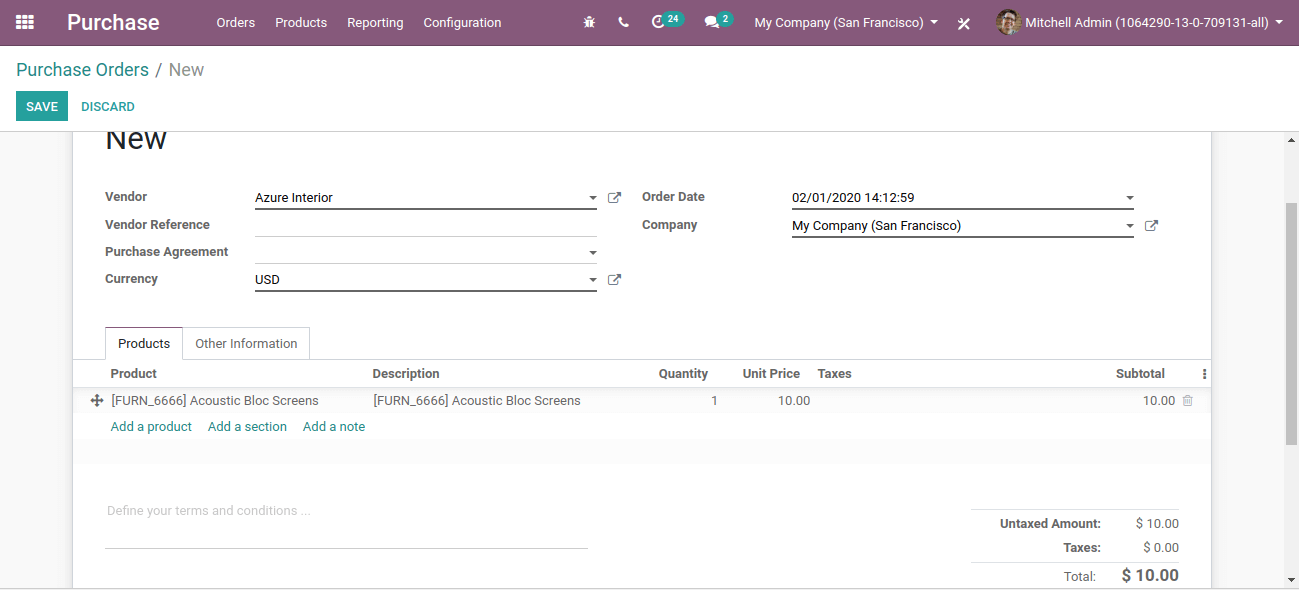This screenshot has height=590, width=1299.
Task: Open column options three-dot menu
Action: 1204,374
